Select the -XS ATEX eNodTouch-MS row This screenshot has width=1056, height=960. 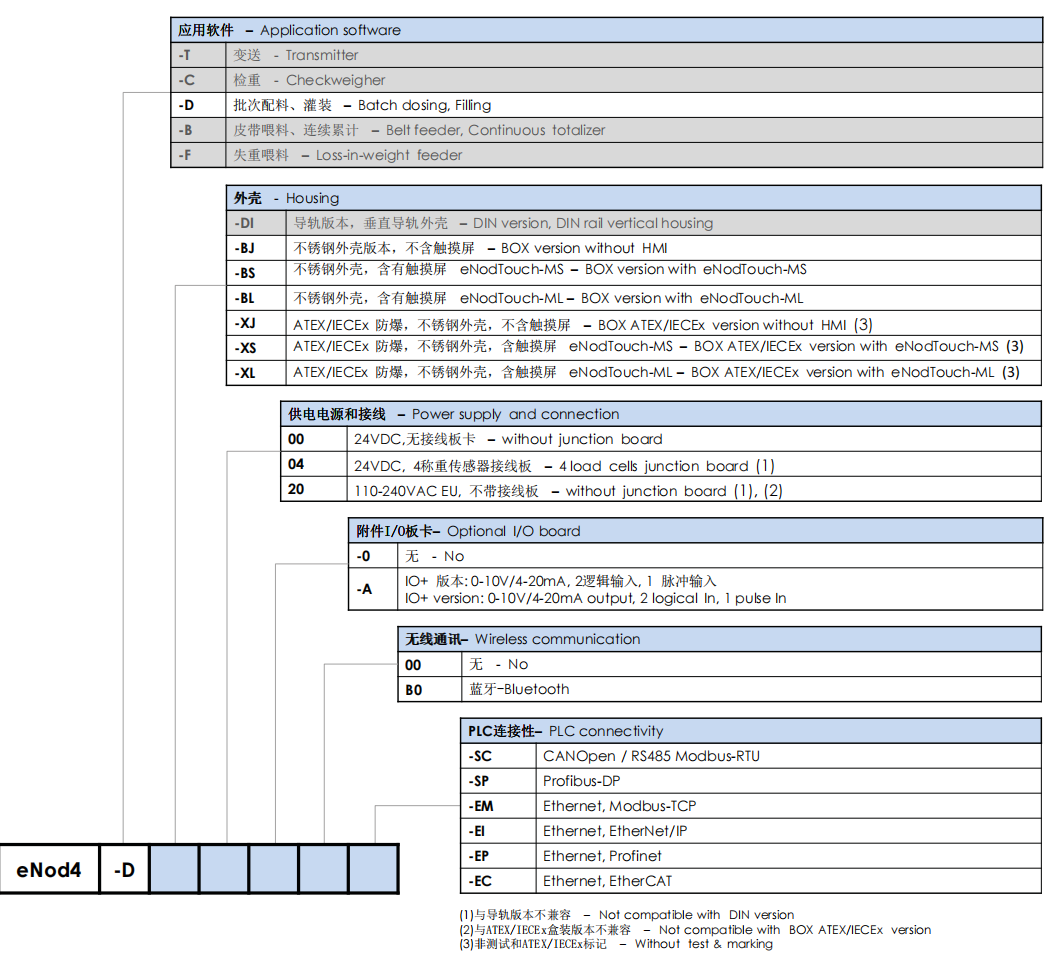pyautogui.click(x=634, y=348)
